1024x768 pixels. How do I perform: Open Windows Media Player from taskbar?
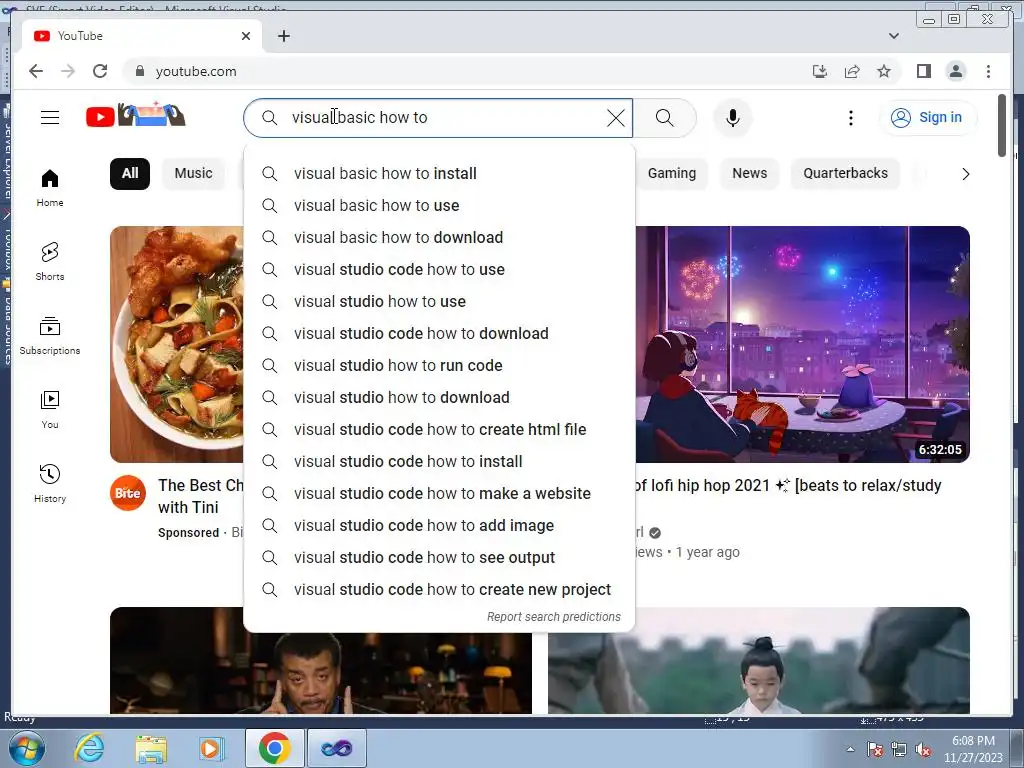click(x=210, y=748)
